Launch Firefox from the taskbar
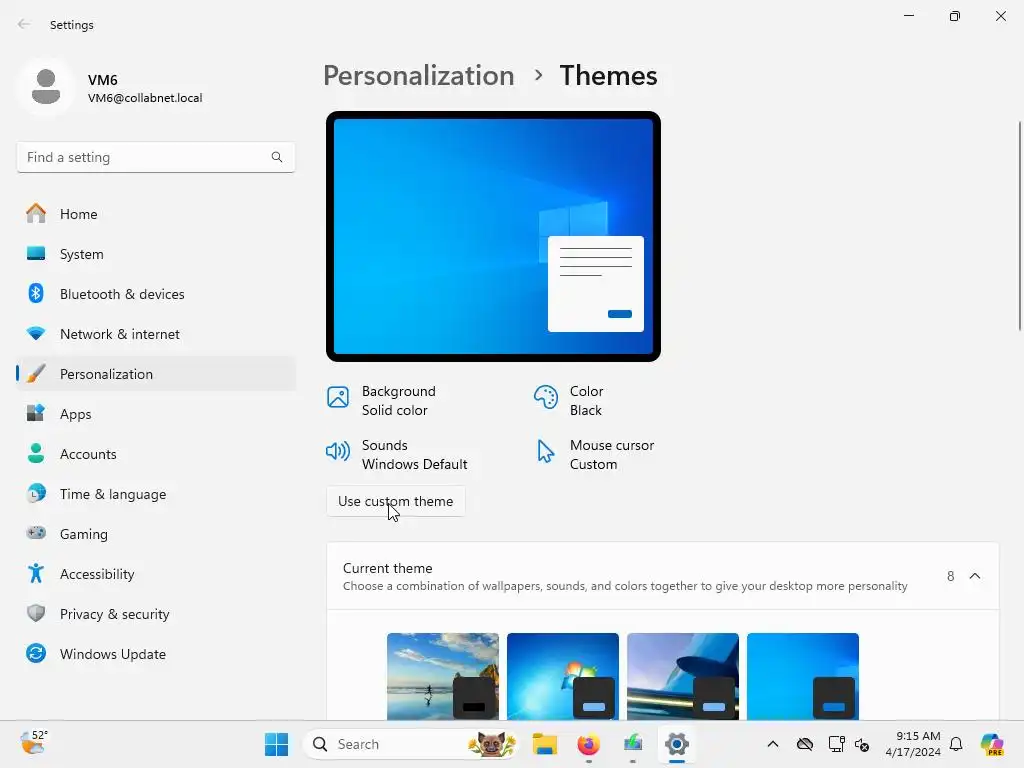This screenshot has width=1024, height=768. click(588, 744)
